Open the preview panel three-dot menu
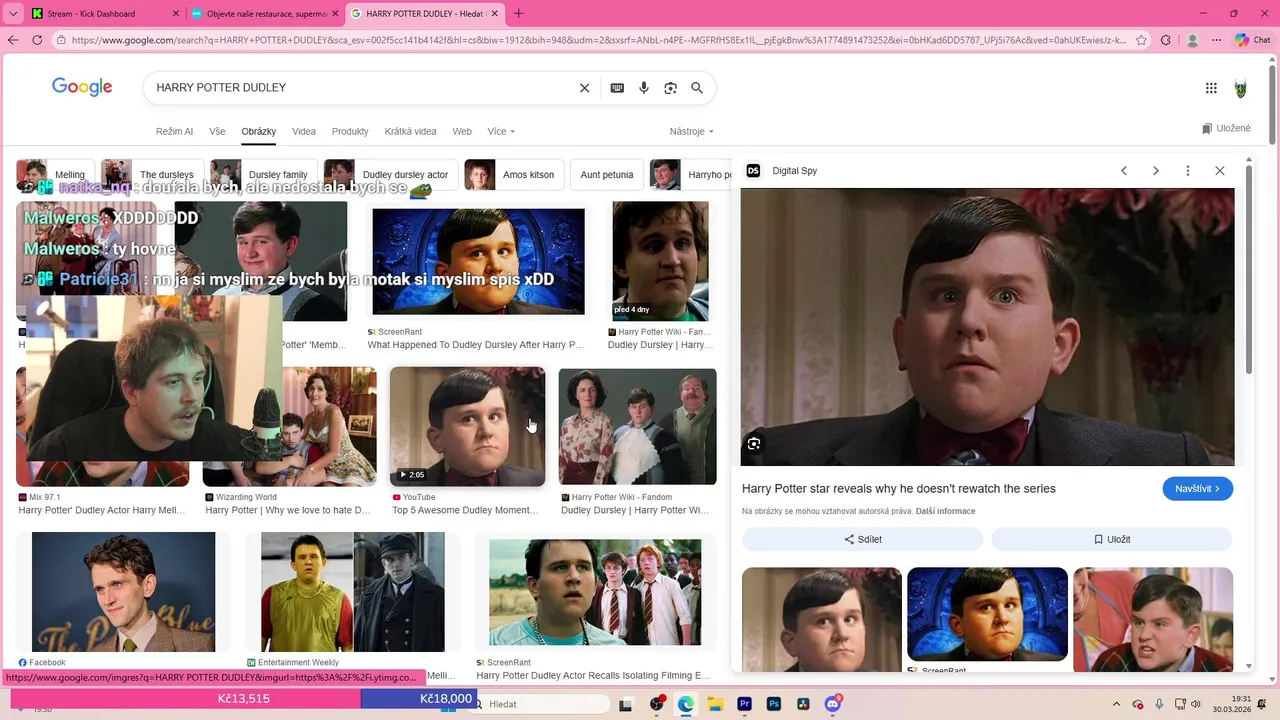The height and width of the screenshot is (720, 1280). click(1188, 171)
